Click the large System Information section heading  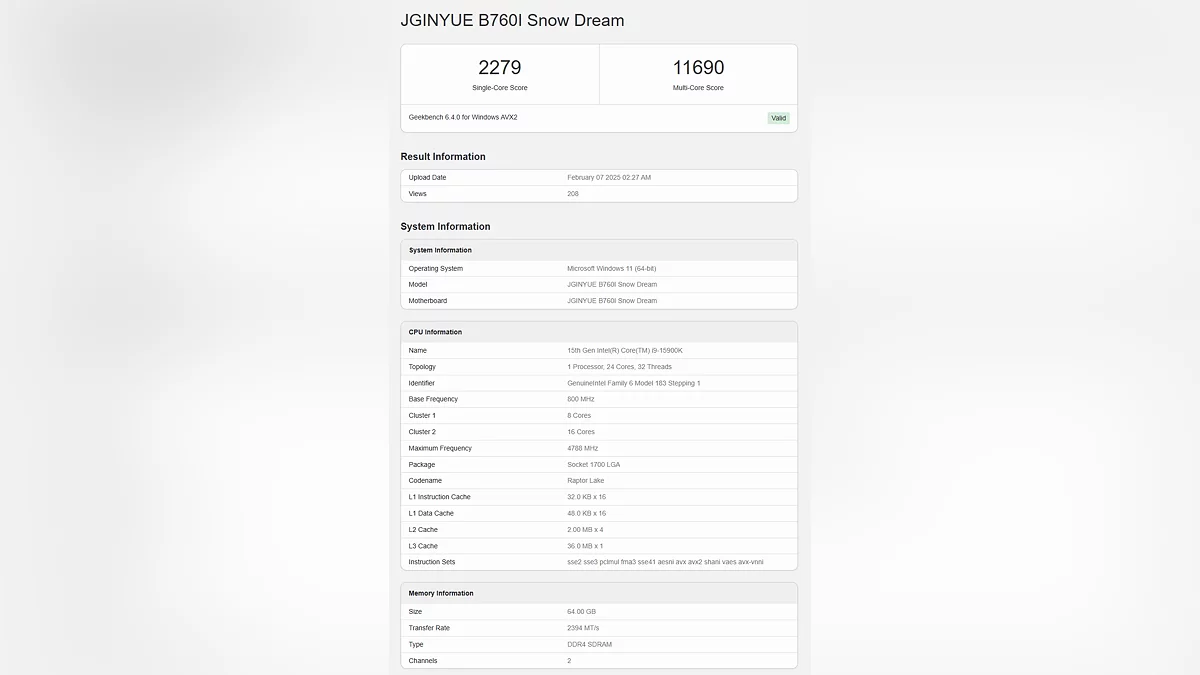tap(445, 226)
